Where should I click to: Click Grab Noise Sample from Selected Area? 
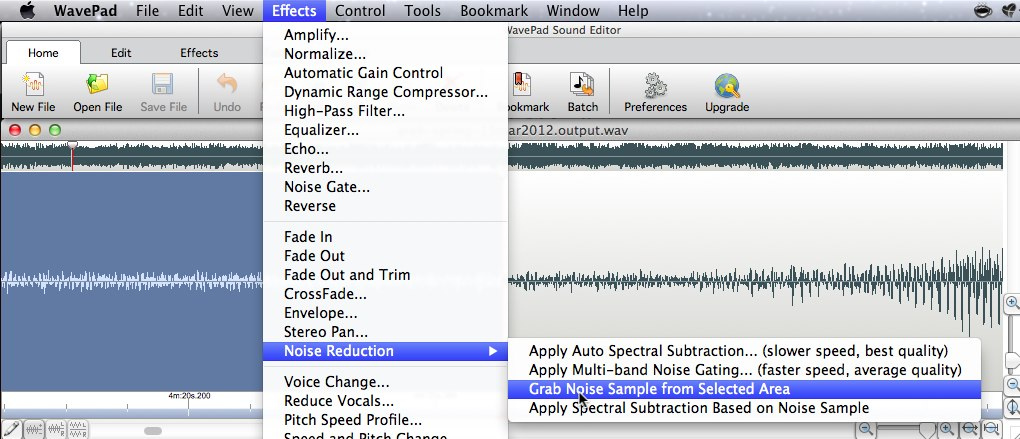click(x=744, y=389)
